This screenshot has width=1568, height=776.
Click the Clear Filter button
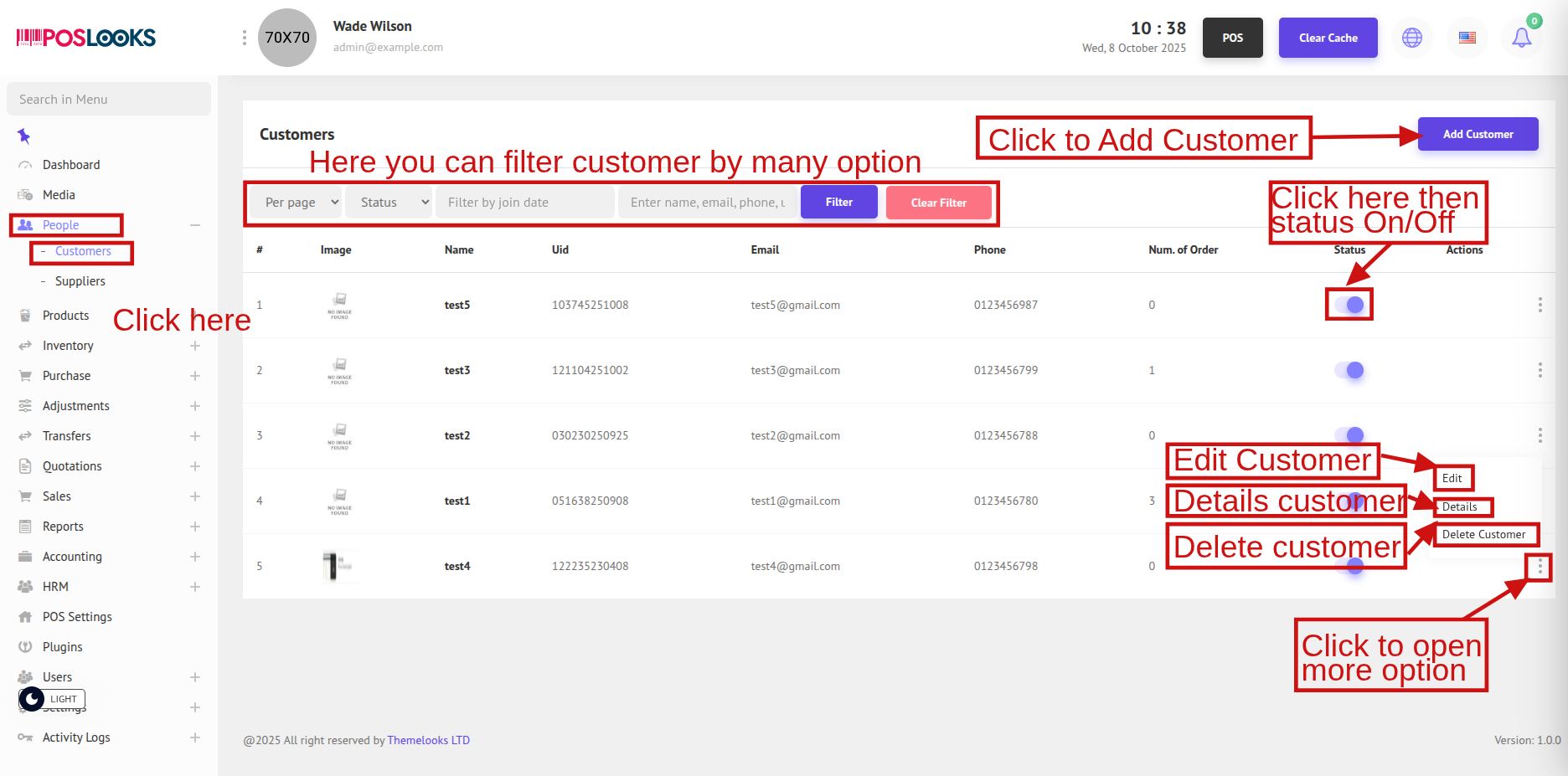pos(938,203)
